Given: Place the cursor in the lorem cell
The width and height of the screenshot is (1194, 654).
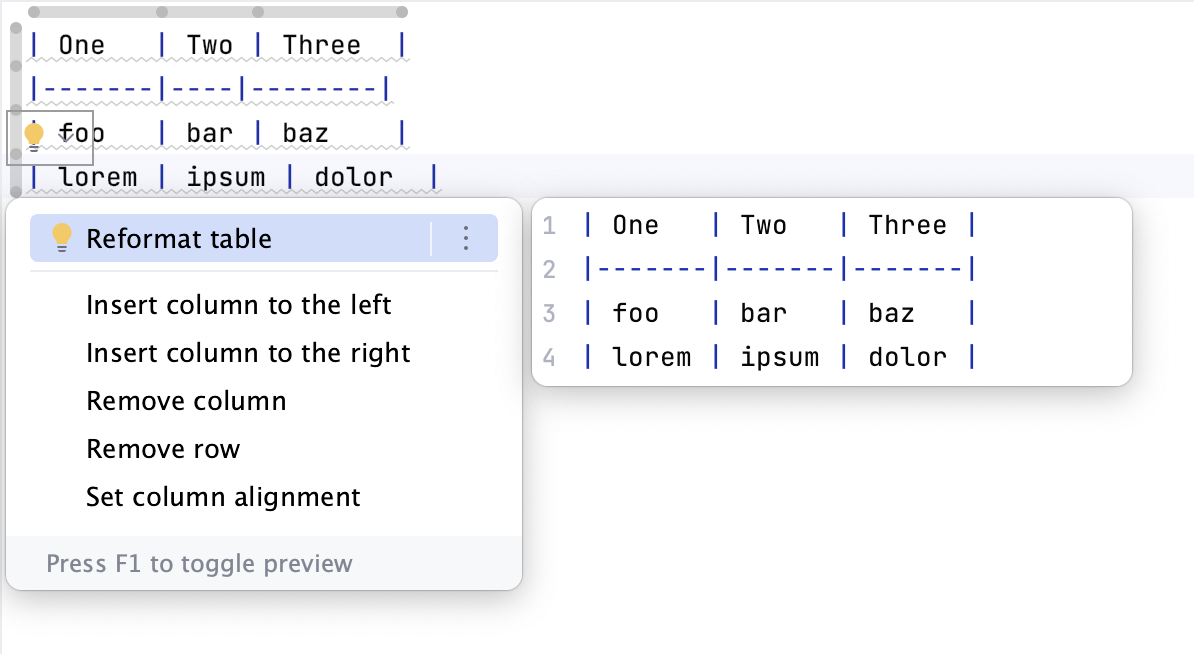Looking at the screenshot, I should (100, 176).
